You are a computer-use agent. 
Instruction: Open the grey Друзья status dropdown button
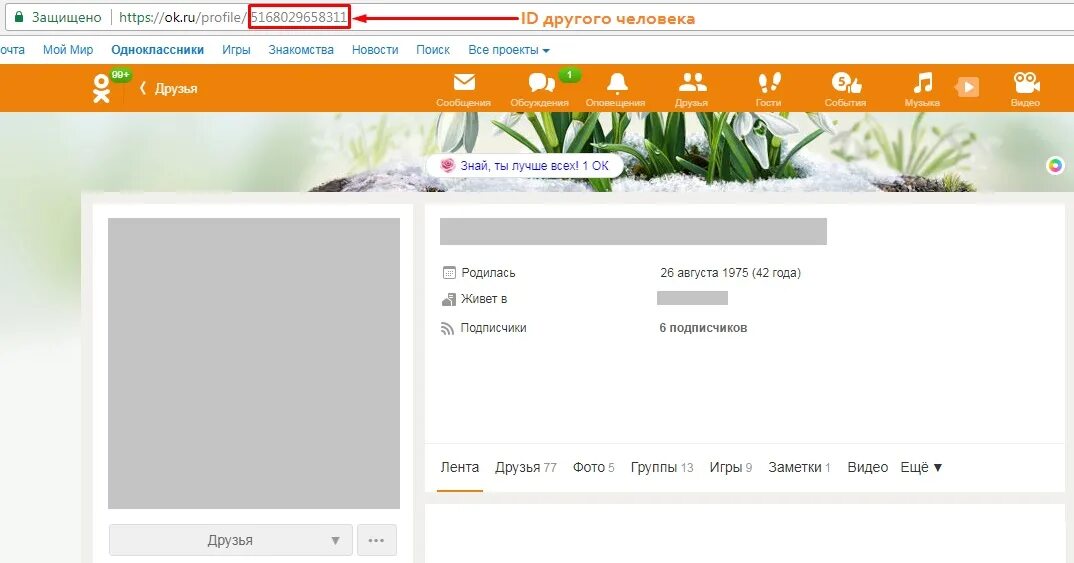pos(231,540)
